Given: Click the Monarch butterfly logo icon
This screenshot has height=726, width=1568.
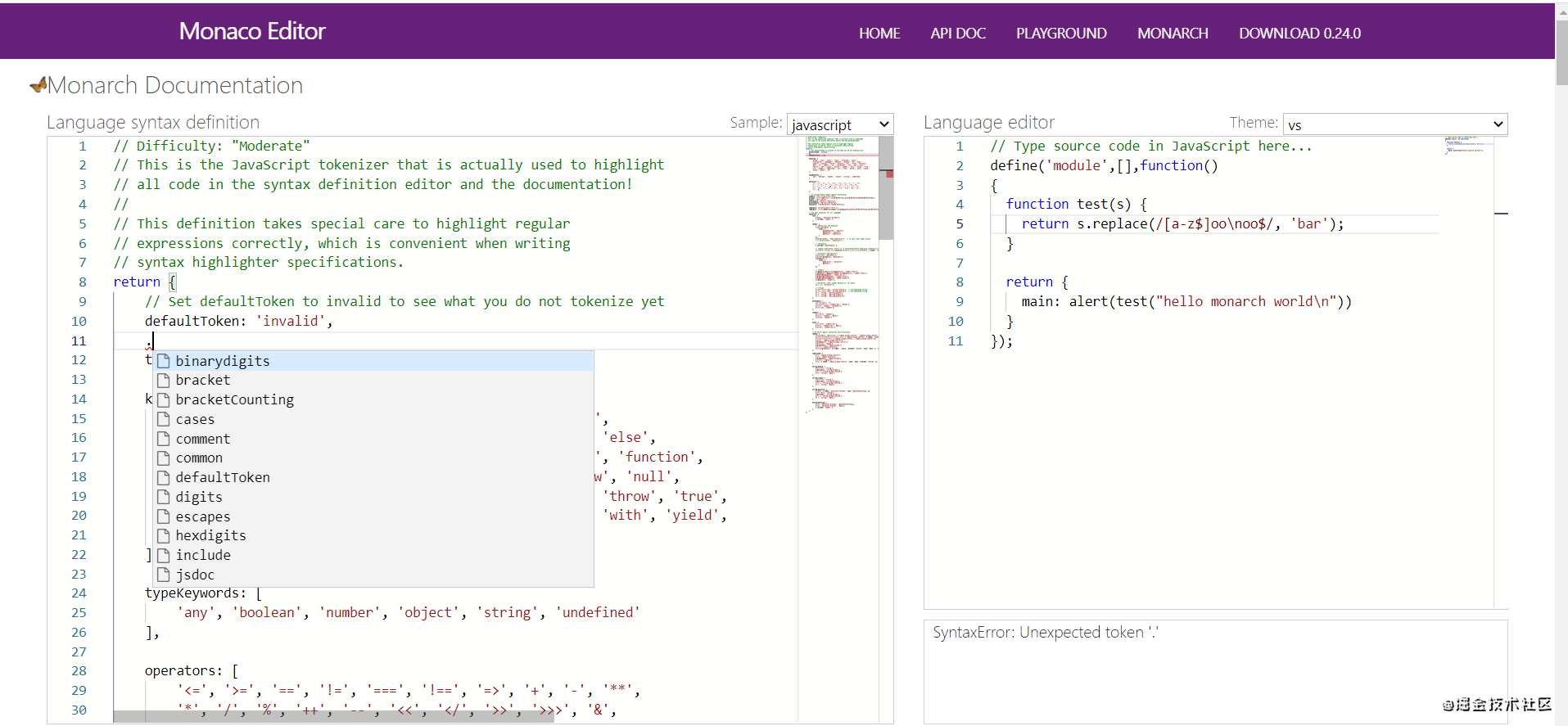Looking at the screenshot, I should point(38,84).
